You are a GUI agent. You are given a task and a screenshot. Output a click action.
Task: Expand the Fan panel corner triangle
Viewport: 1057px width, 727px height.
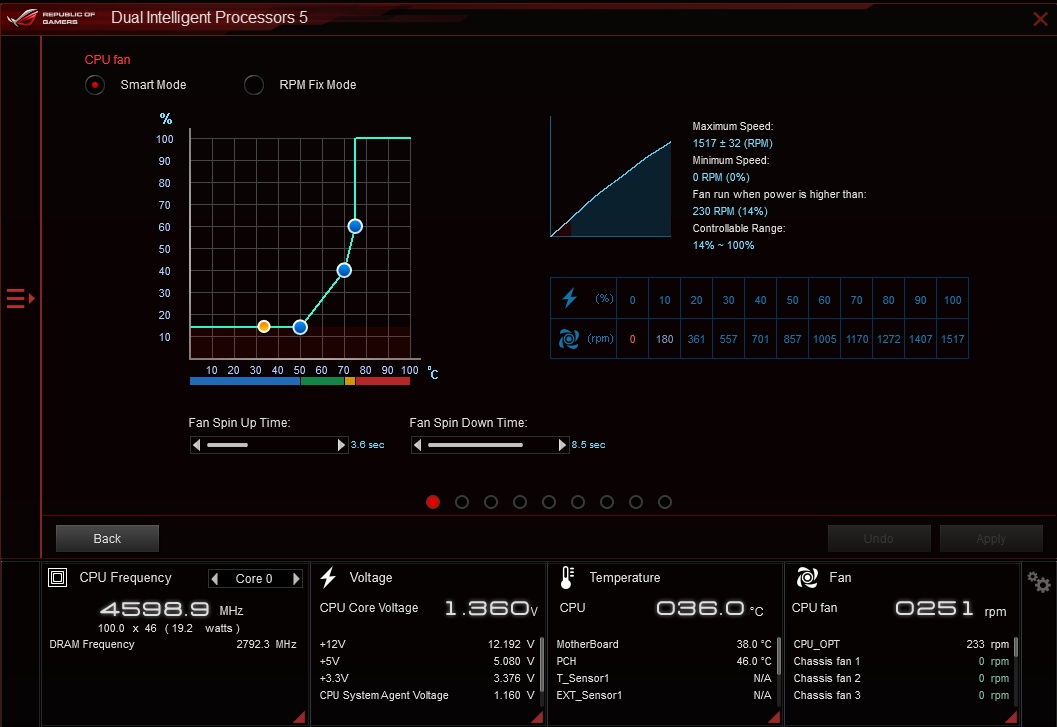1011,718
